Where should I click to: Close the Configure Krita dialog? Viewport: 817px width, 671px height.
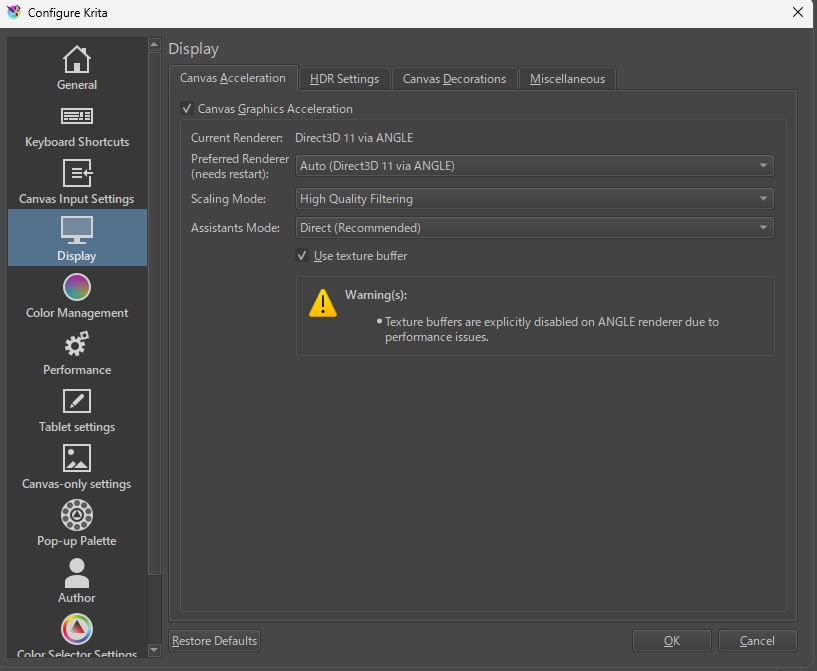[x=798, y=12]
